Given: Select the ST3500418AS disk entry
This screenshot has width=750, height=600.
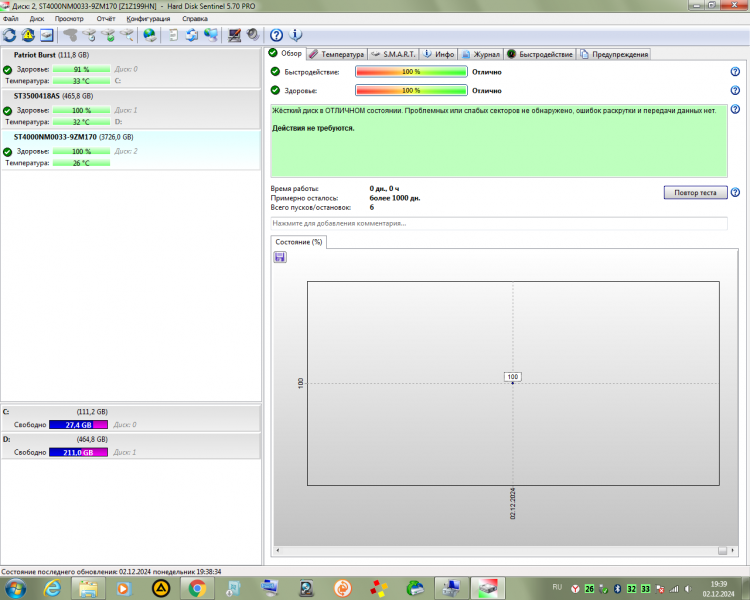Looking at the screenshot, I should (x=131, y=109).
